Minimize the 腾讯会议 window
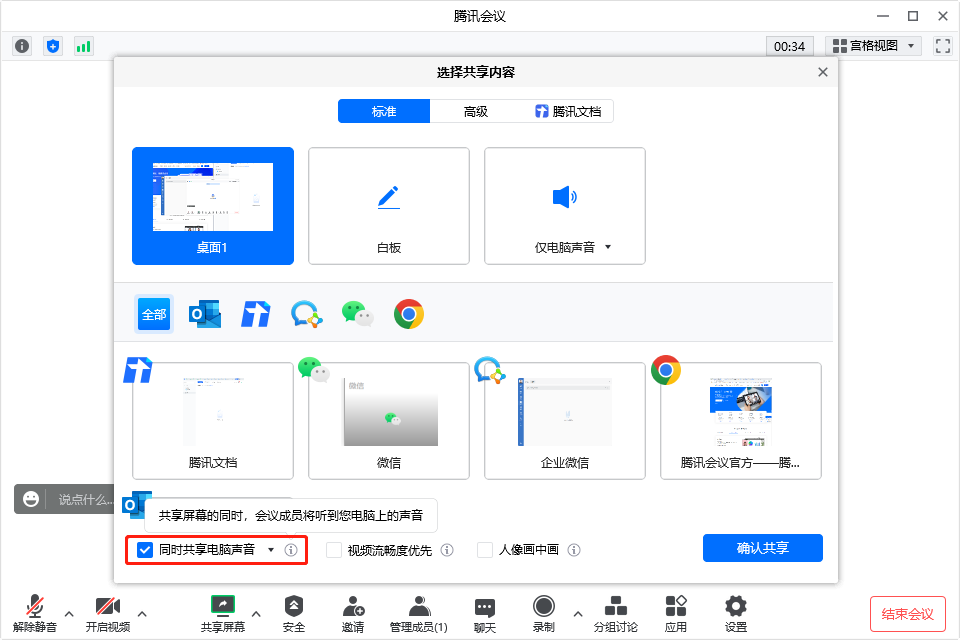The image size is (960, 640). 883,16
